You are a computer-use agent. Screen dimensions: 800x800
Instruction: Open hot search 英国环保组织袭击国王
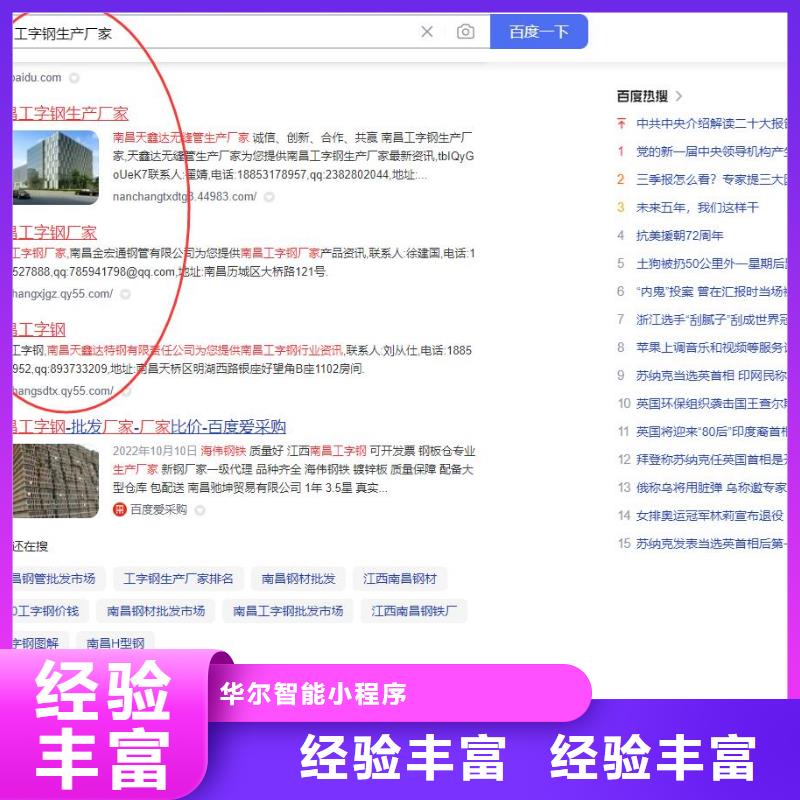(x=711, y=404)
